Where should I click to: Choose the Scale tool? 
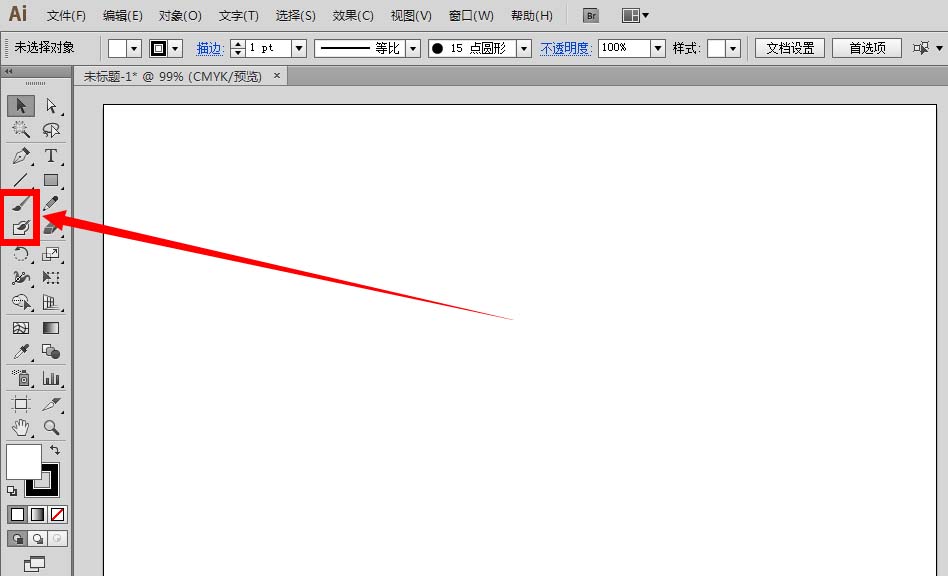pos(51,254)
